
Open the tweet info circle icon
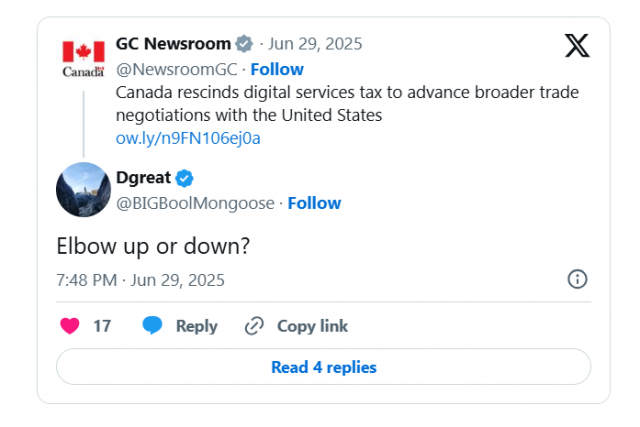click(x=577, y=279)
